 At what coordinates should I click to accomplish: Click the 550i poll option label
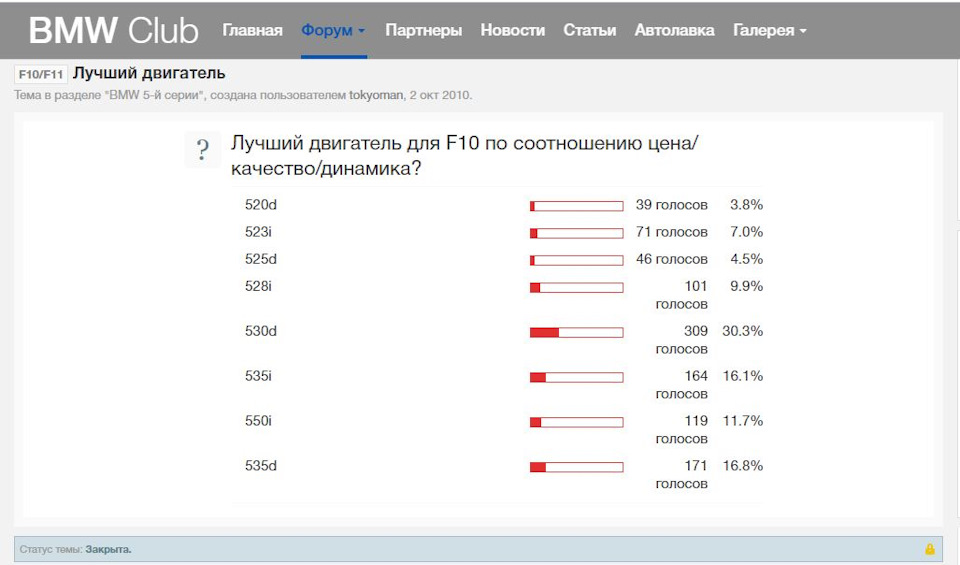click(x=258, y=421)
